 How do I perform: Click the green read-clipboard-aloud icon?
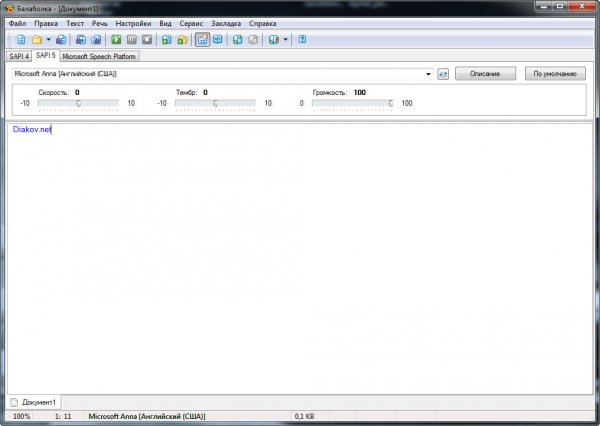pos(166,40)
